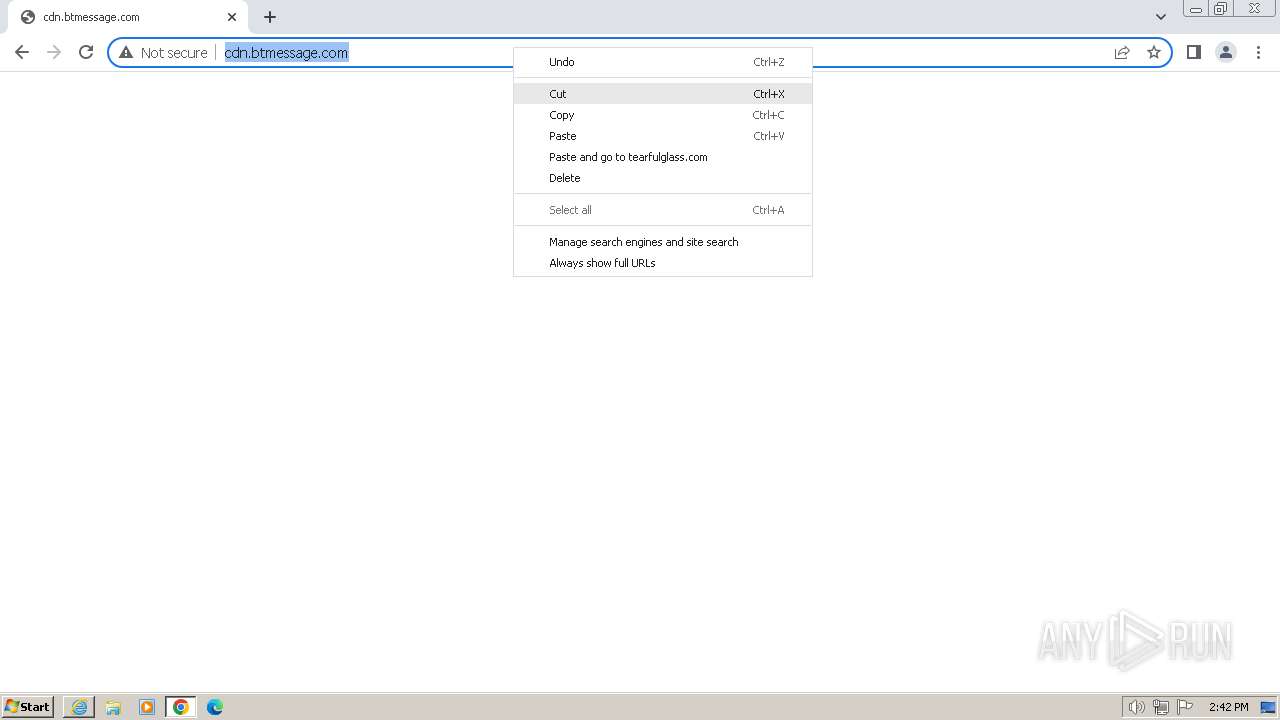
Task: Choose Undo from the context menu
Action: tap(663, 62)
